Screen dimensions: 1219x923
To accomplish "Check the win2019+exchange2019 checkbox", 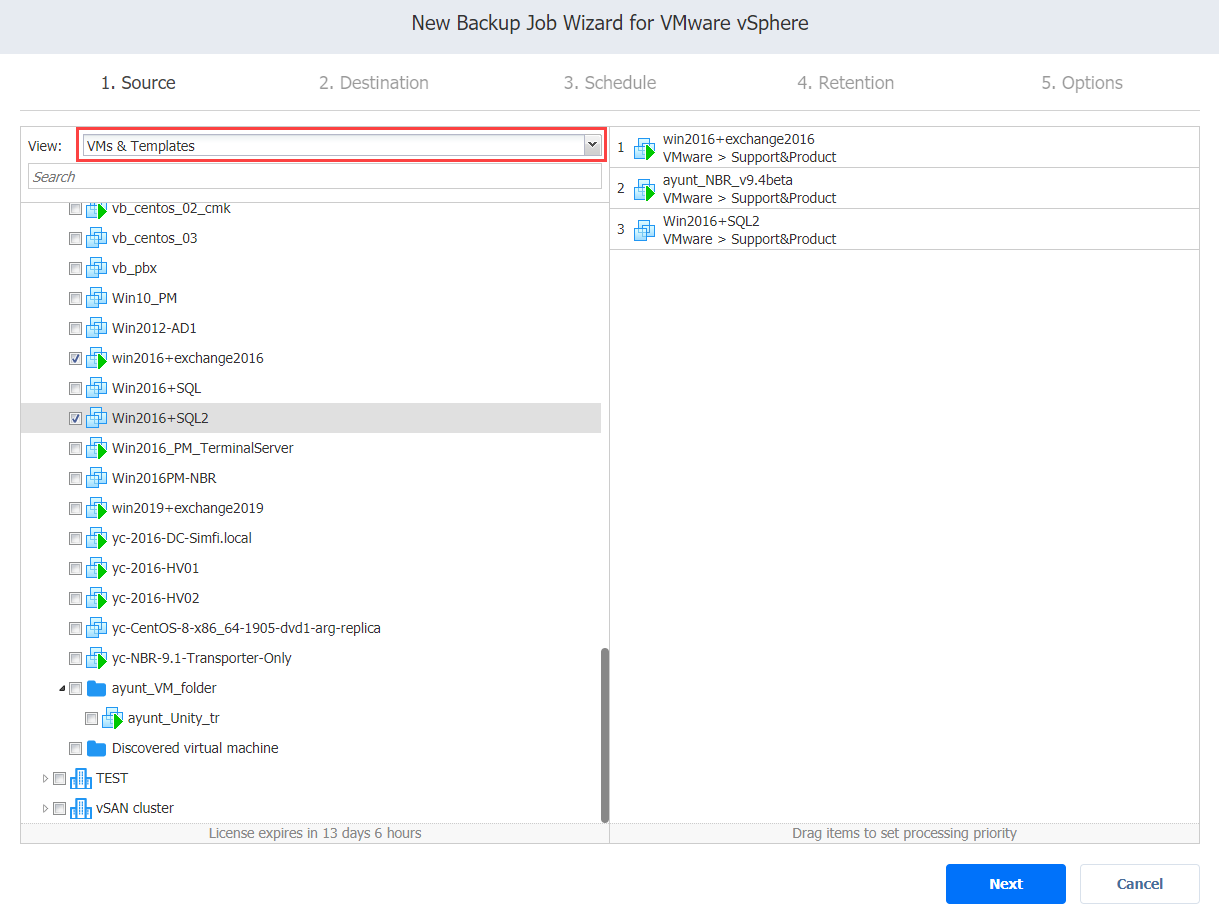I will point(75,508).
